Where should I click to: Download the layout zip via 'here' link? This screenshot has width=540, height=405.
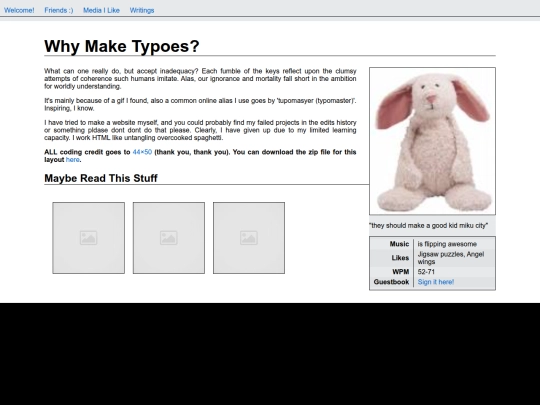pos(73,159)
